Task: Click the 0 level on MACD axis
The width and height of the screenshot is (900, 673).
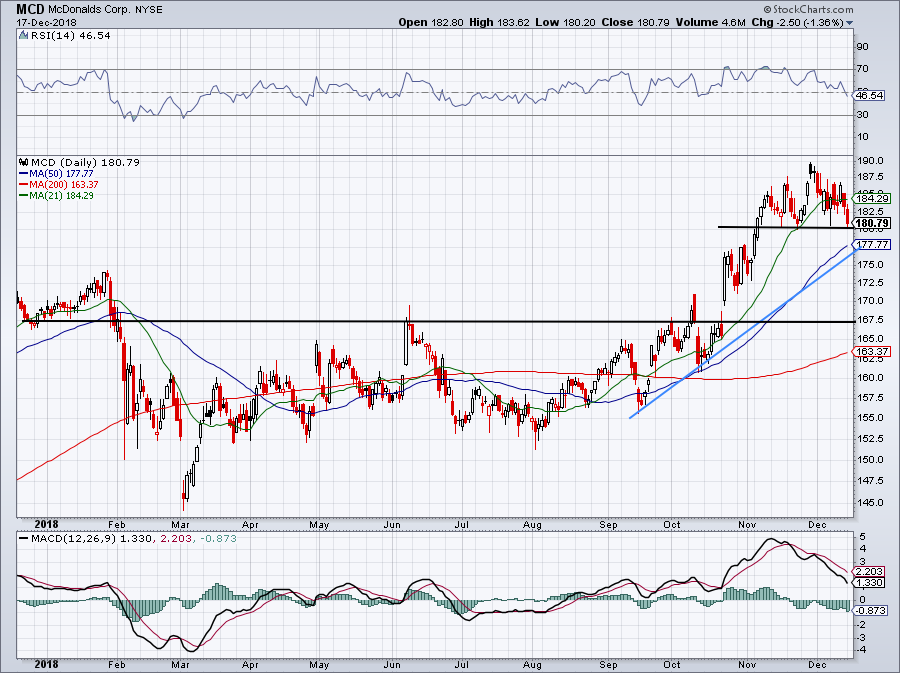Action: point(863,600)
